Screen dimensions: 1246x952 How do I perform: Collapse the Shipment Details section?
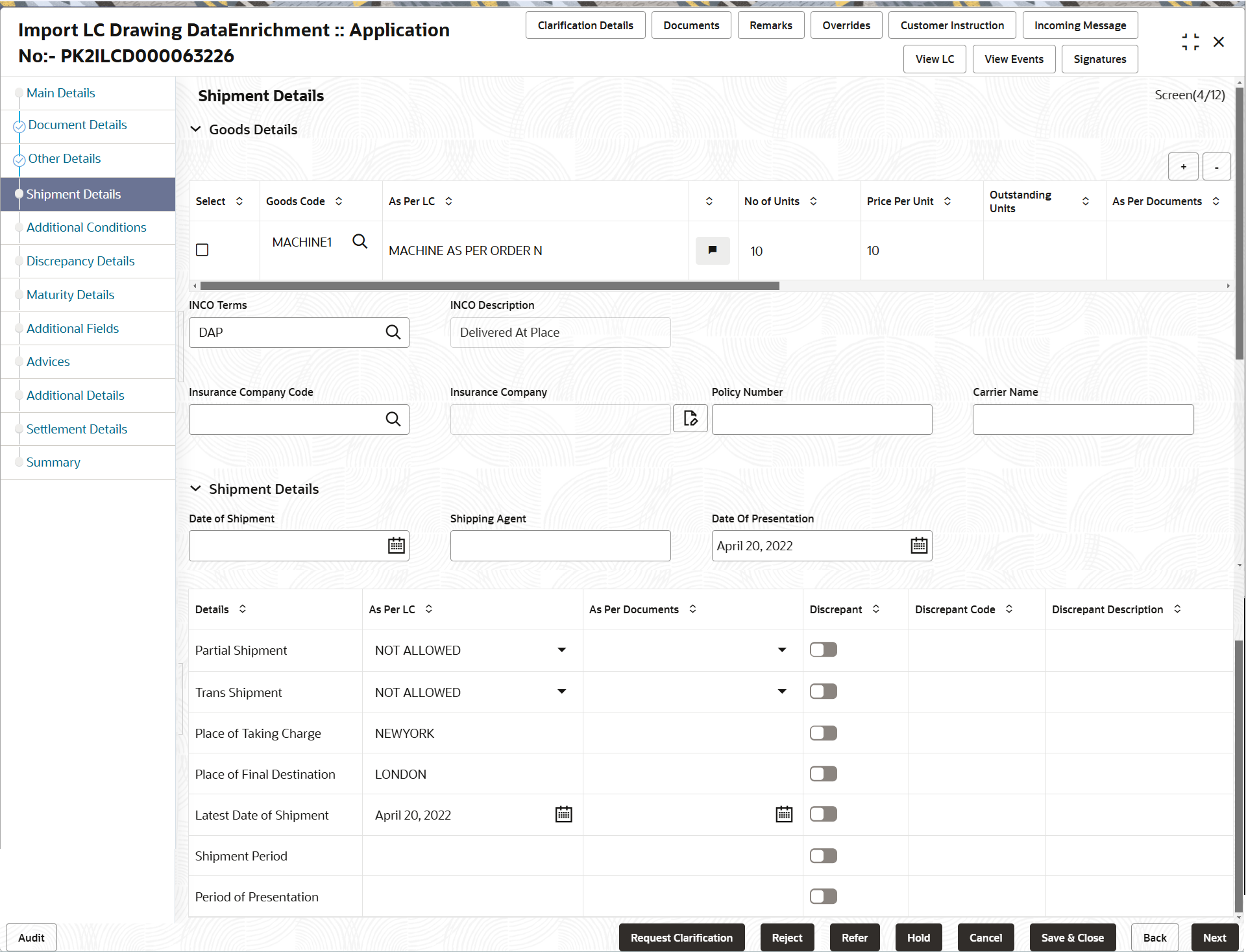(196, 489)
